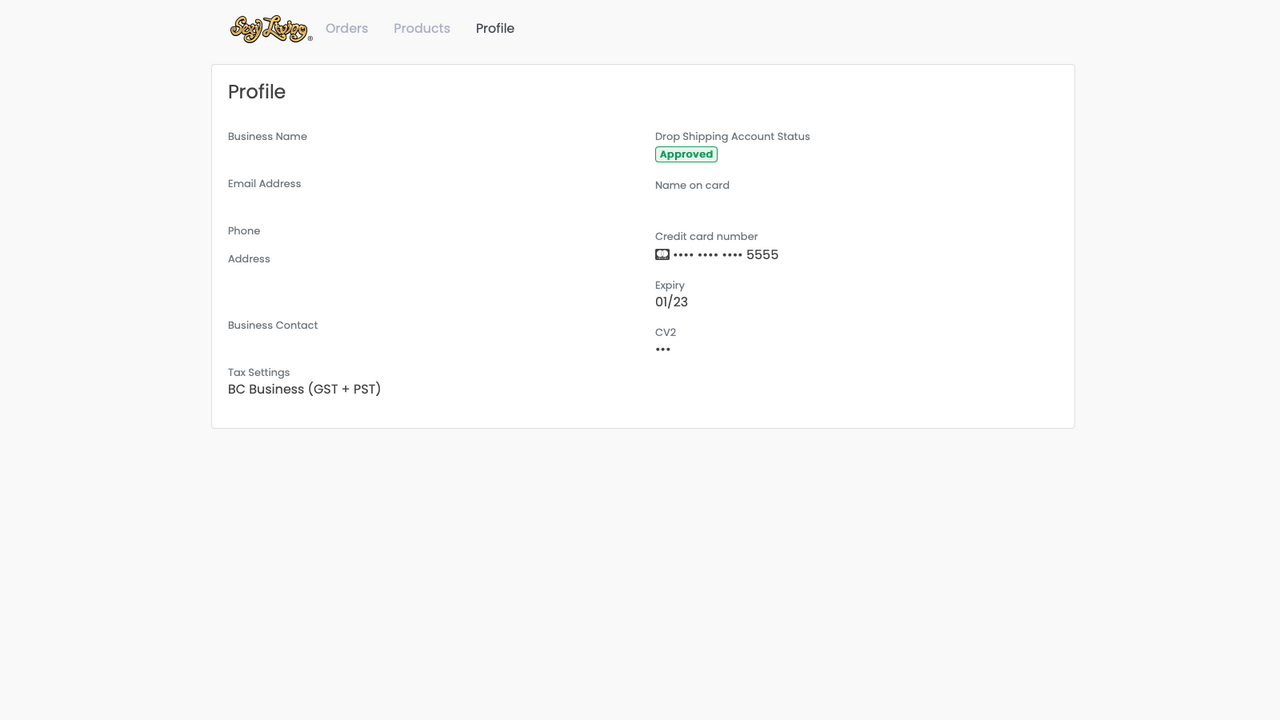Image resolution: width=1280 pixels, height=720 pixels.
Task: Click the Sexy Living logo
Action: point(268,28)
